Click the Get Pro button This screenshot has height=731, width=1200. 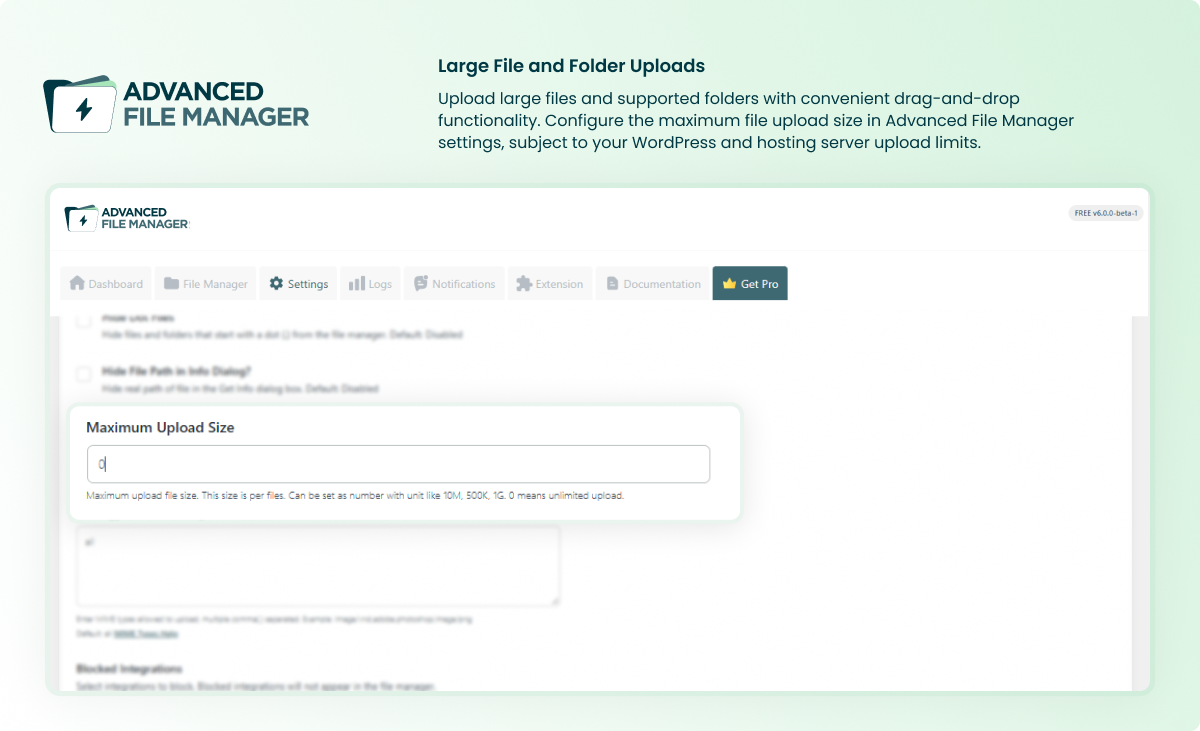pyautogui.click(x=750, y=284)
